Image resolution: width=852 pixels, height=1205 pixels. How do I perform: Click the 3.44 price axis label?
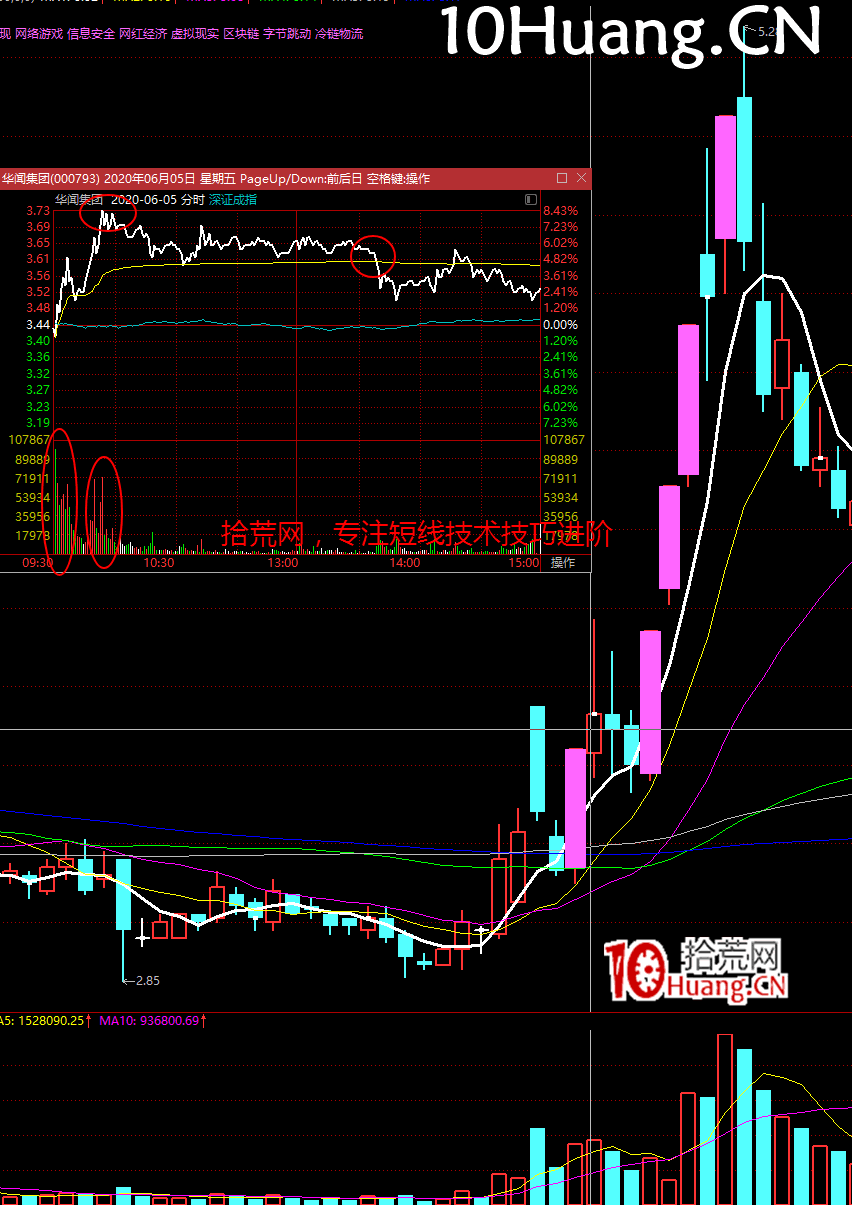(x=38, y=325)
